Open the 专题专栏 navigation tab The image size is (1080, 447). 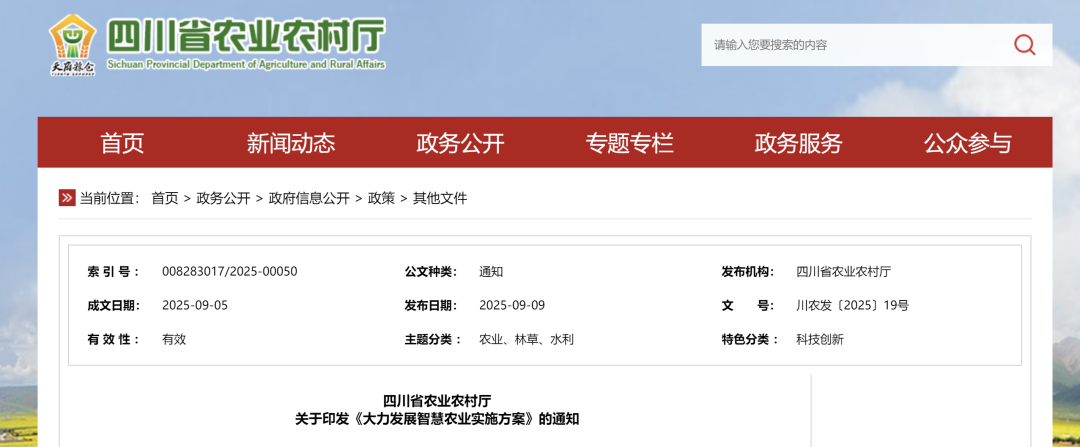coord(630,143)
